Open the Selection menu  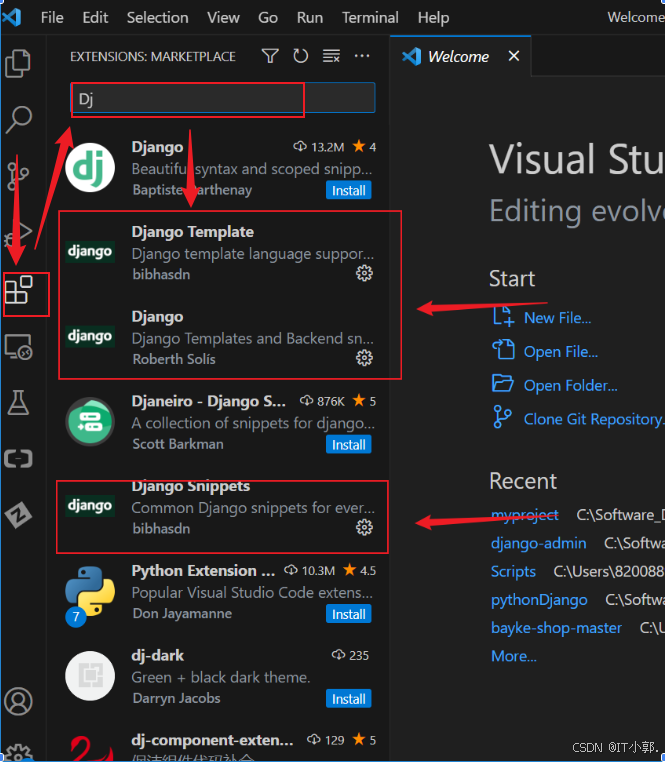click(x=158, y=17)
